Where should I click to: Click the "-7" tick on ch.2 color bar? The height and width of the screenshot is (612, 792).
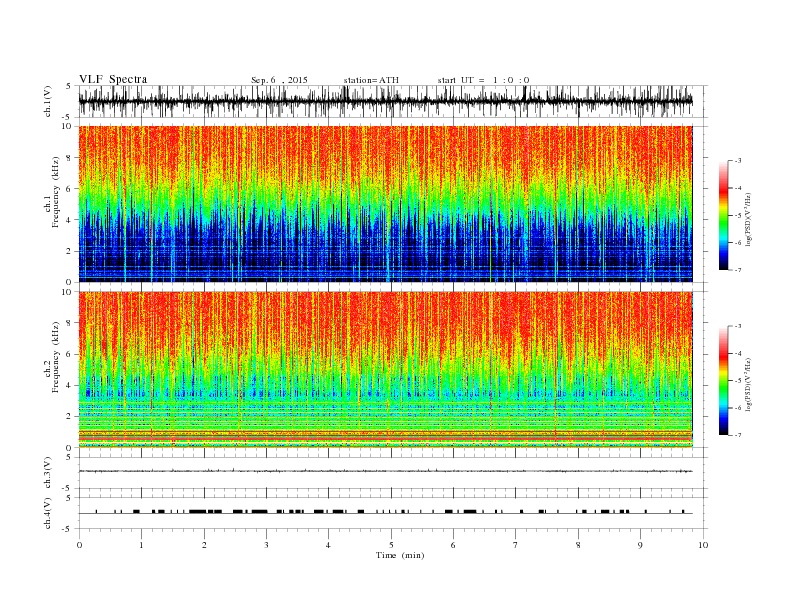(738, 435)
